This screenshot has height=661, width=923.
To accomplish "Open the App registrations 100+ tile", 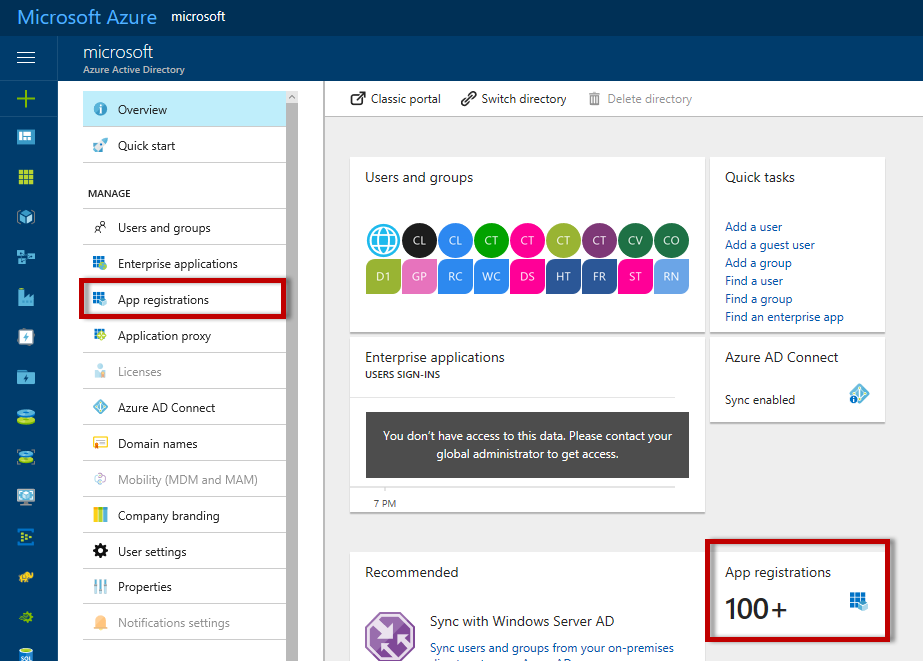I will tap(797, 590).
